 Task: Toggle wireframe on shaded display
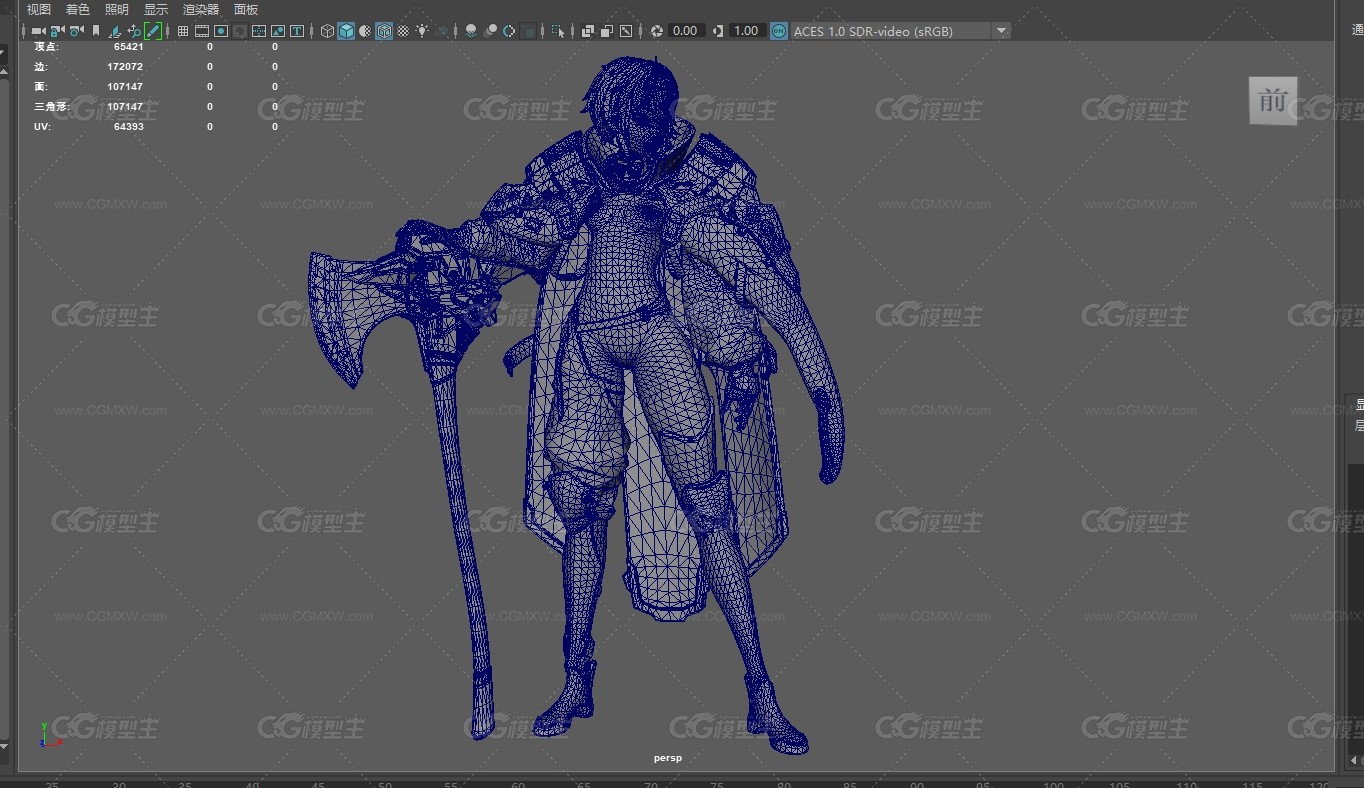coord(384,31)
